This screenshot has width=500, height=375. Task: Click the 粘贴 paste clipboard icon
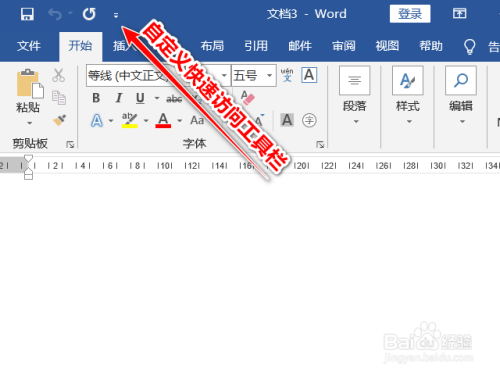tap(30, 84)
